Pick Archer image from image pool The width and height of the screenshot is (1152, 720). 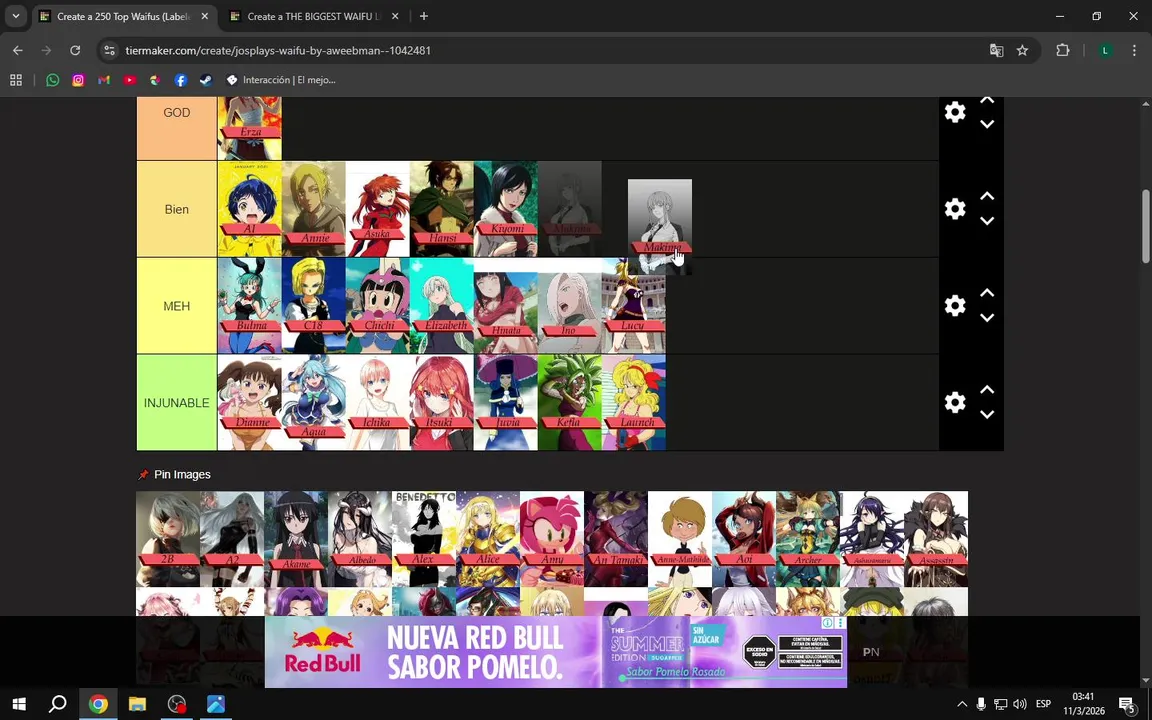tap(807, 539)
